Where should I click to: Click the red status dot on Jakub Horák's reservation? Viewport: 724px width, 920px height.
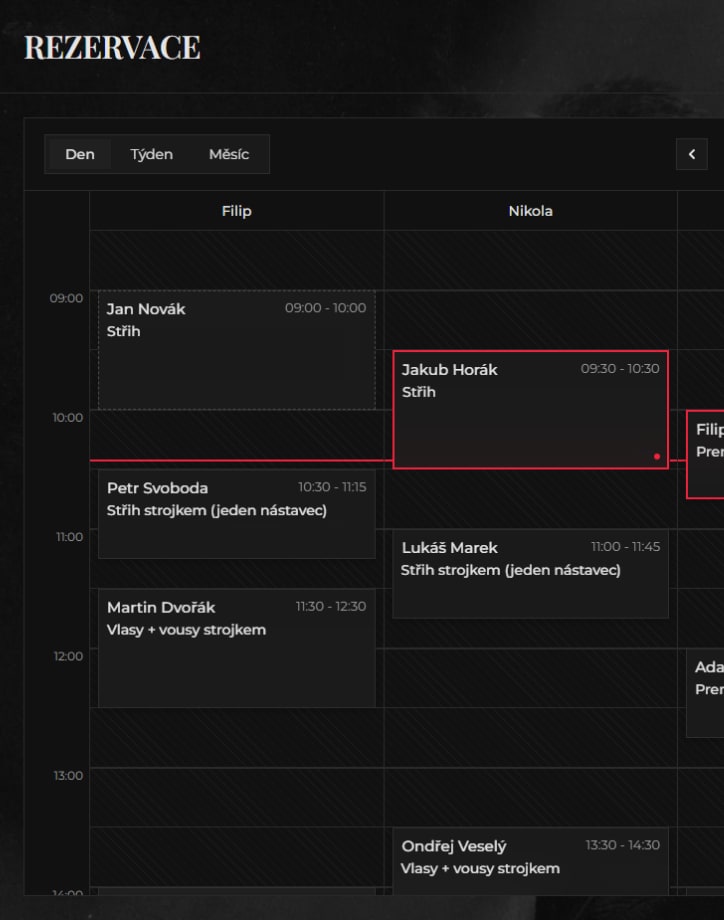pyautogui.click(x=657, y=456)
